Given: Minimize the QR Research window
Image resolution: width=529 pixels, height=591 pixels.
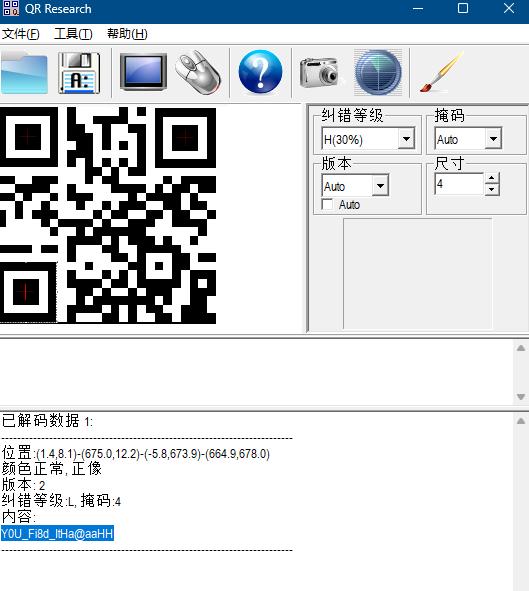Looking at the screenshot, I should point(418,8).
